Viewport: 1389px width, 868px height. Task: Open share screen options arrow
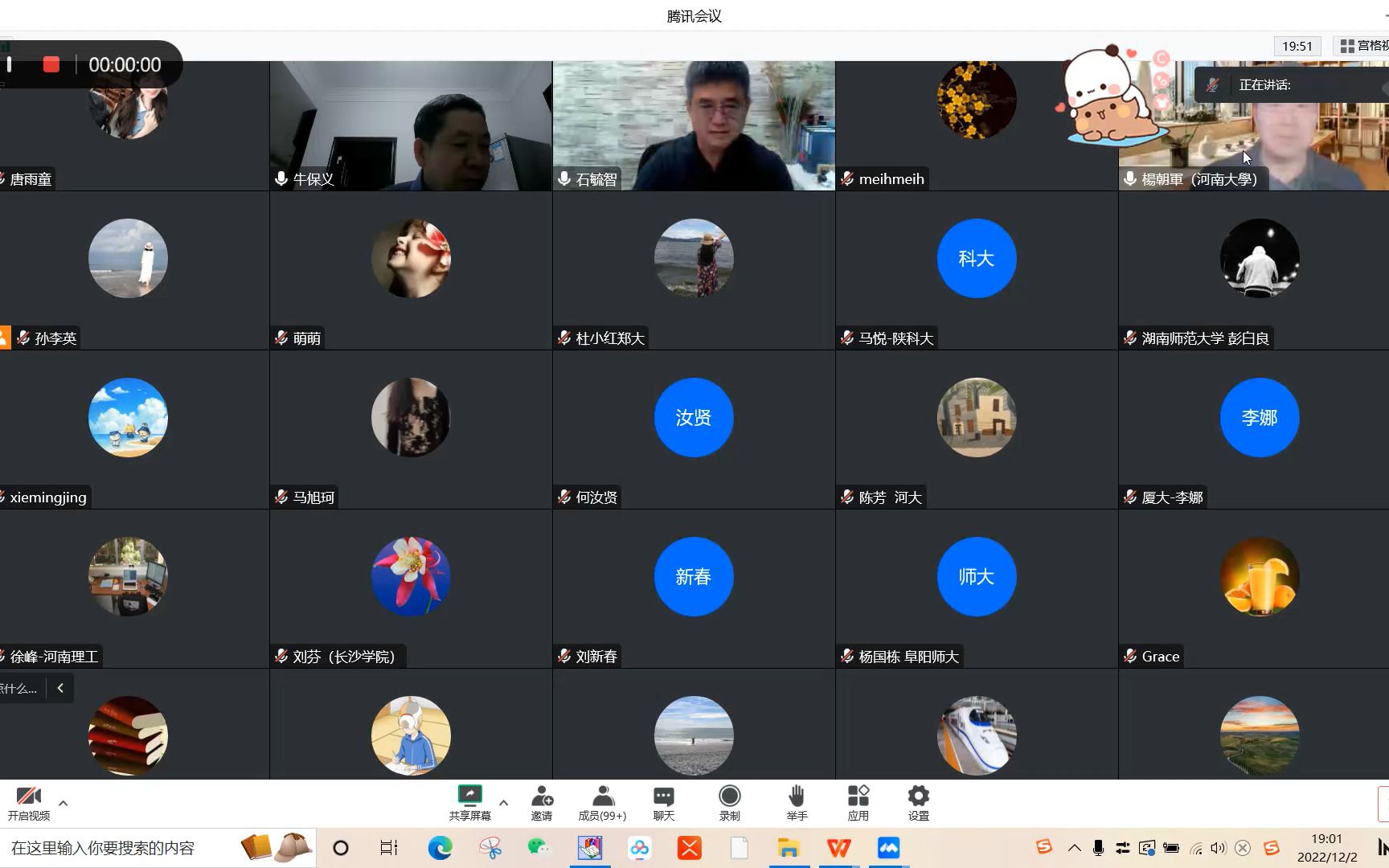504,803
